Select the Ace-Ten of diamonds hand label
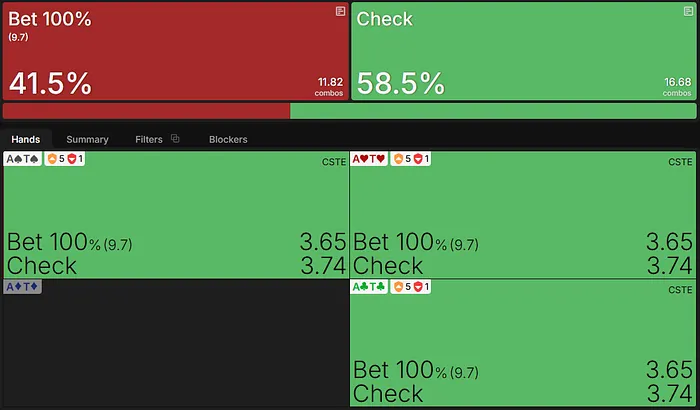Viewport: 700px width, 410px height. [x=23, y=287]
